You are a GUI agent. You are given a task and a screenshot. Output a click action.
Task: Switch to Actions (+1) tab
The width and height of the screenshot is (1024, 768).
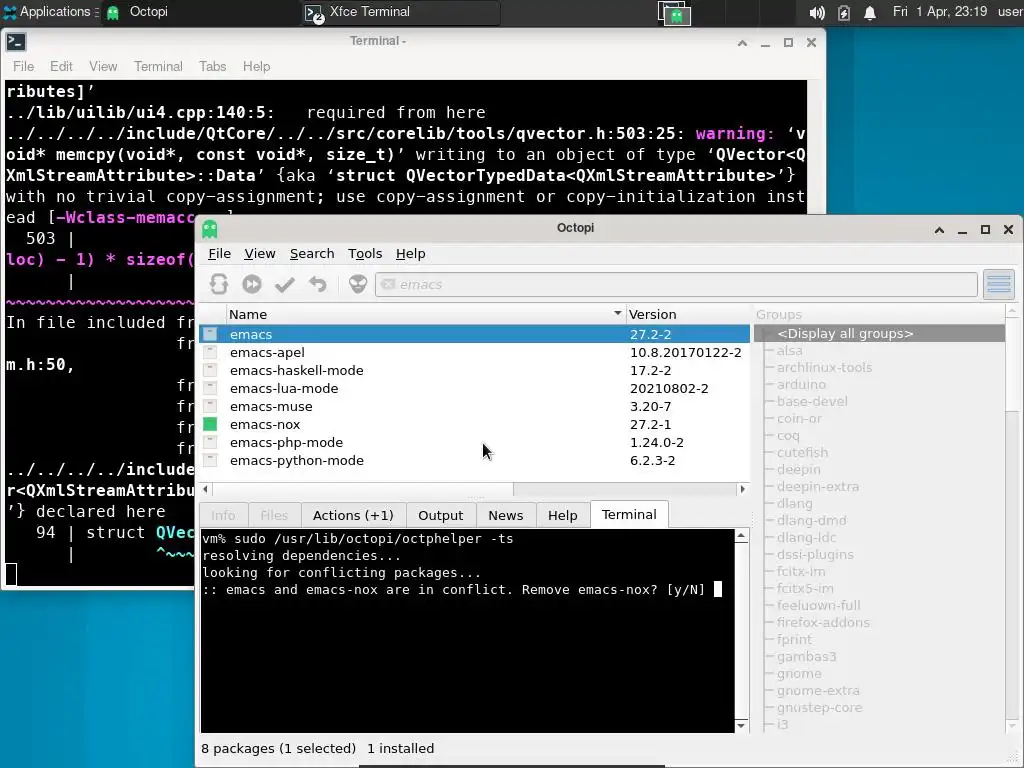(353, 515)
